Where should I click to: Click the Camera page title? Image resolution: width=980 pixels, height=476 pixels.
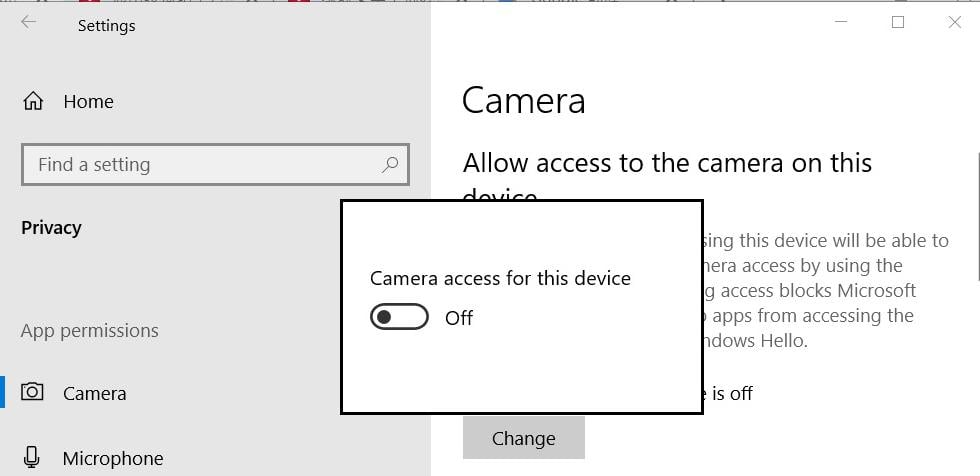(x=524, y=101)
